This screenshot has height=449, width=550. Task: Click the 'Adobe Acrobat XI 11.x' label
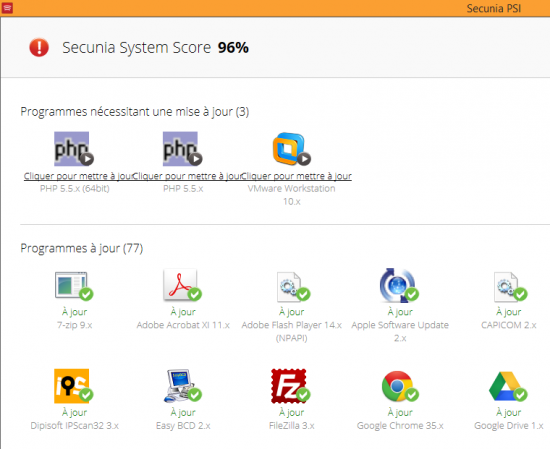(x=183, y=325)
